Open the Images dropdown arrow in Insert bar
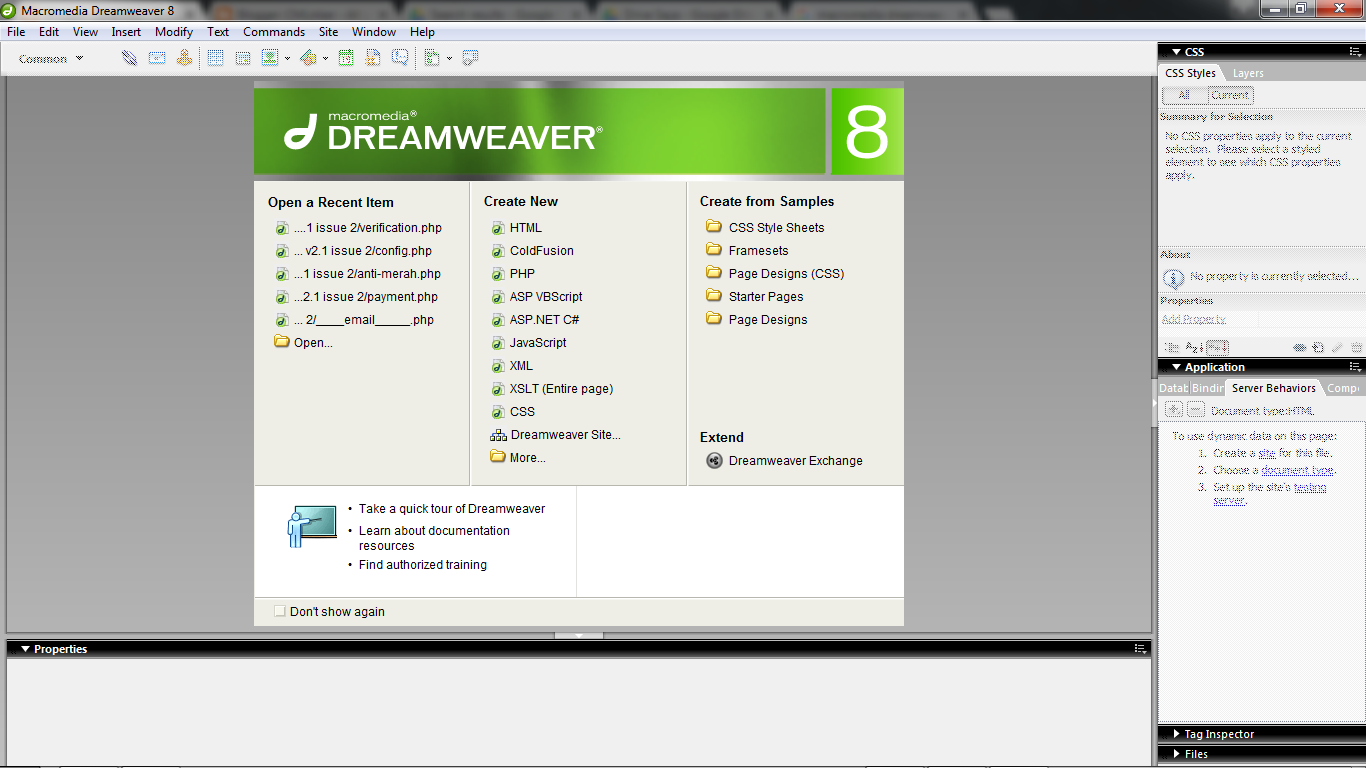The height and width of the screenshot is (768, 1366). 287,59
